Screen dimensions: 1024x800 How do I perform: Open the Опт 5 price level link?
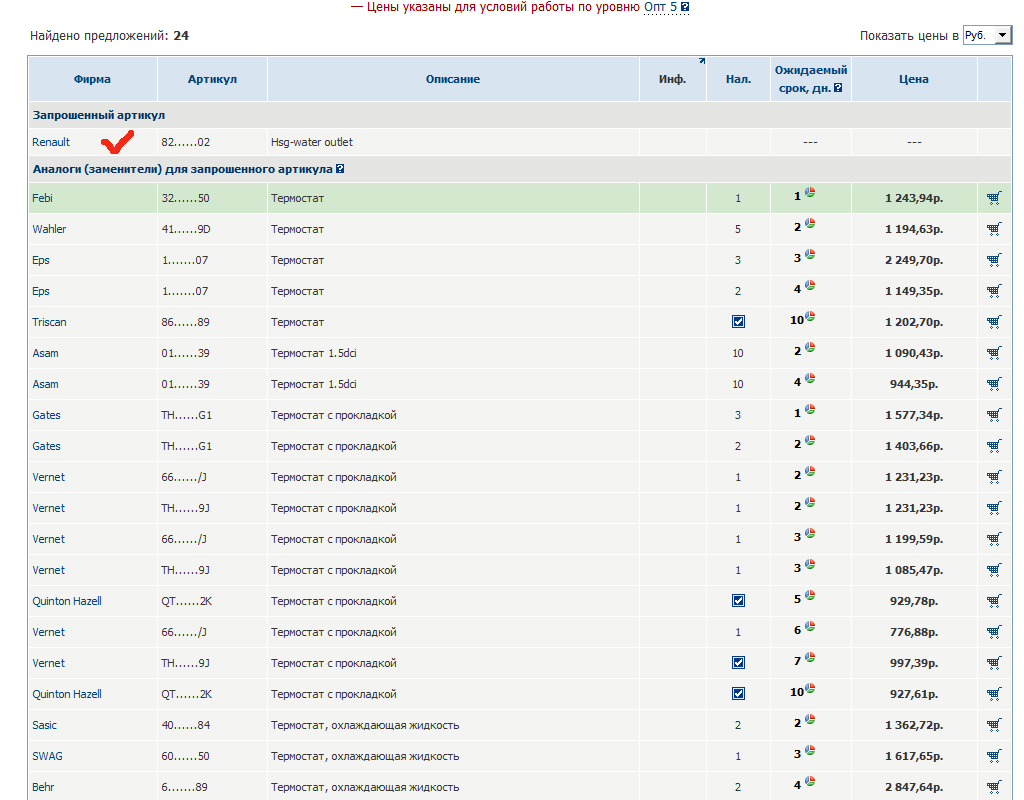660,7
